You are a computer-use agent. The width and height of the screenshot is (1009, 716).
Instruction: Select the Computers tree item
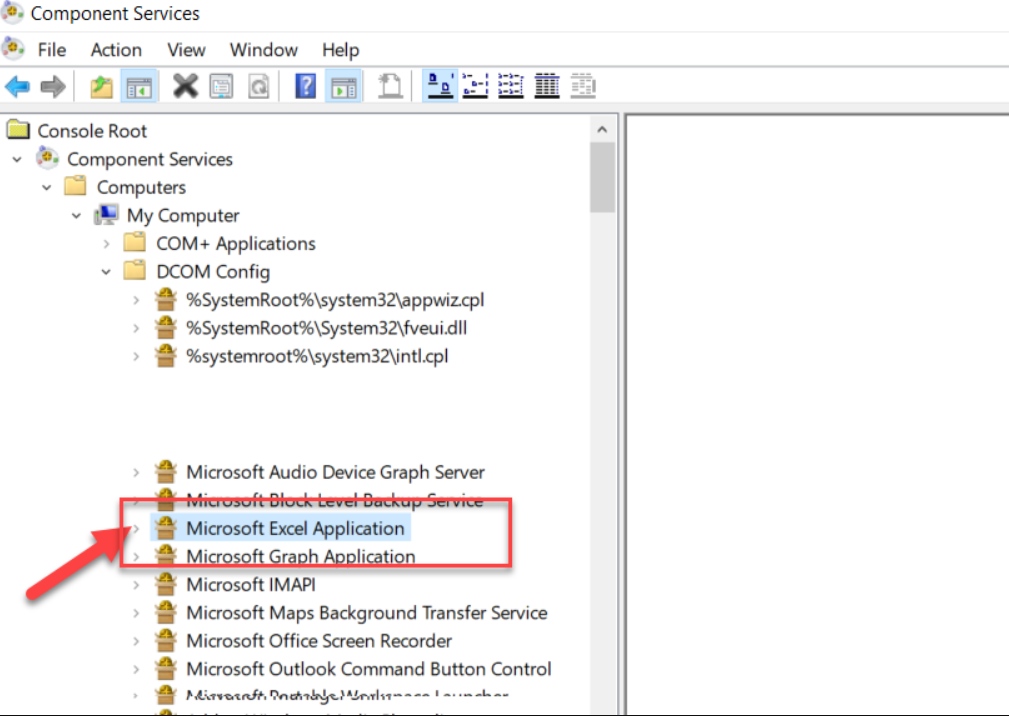tap(141, 187)
